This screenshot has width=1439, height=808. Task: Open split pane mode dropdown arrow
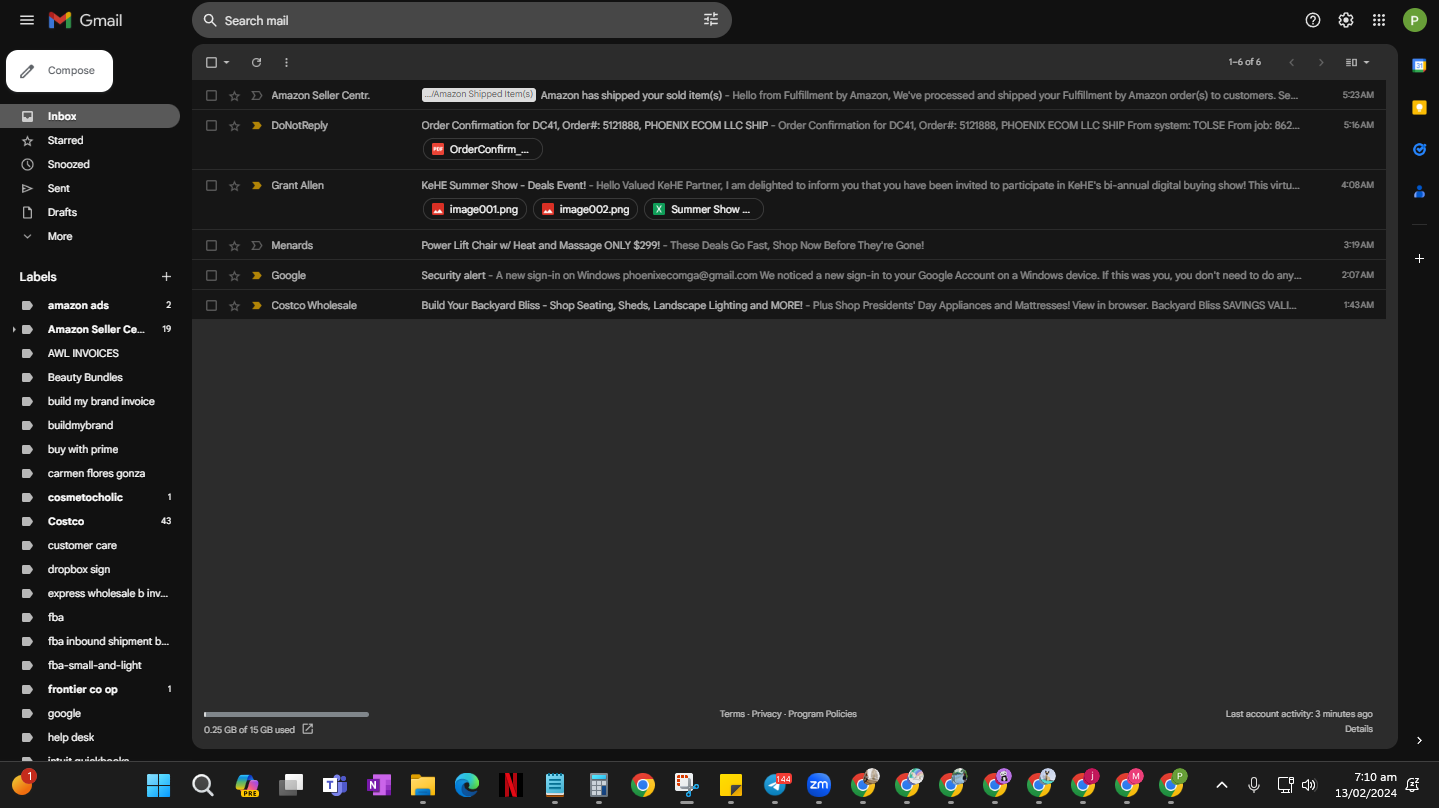tap(1367, 62)
